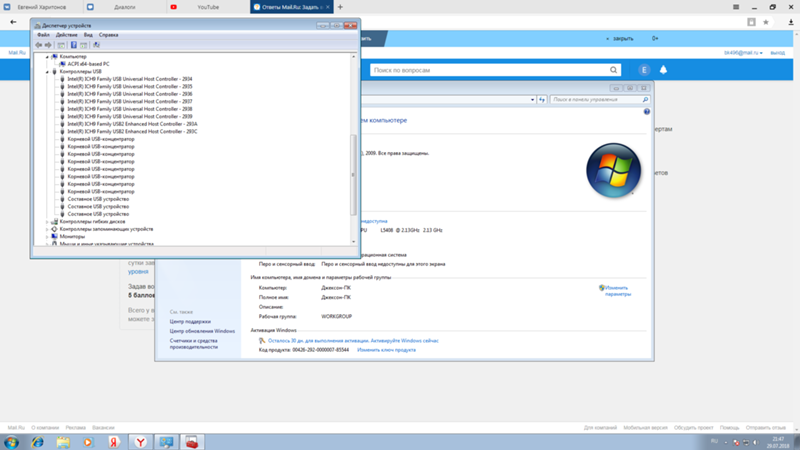Select ACPI x64-based PC device
The image size is (800, 450).
(88, 64)
